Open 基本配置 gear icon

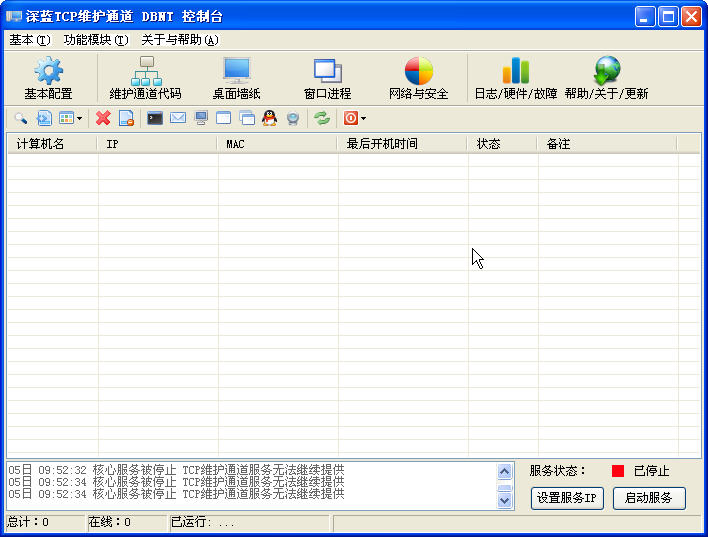click(48, 71)
